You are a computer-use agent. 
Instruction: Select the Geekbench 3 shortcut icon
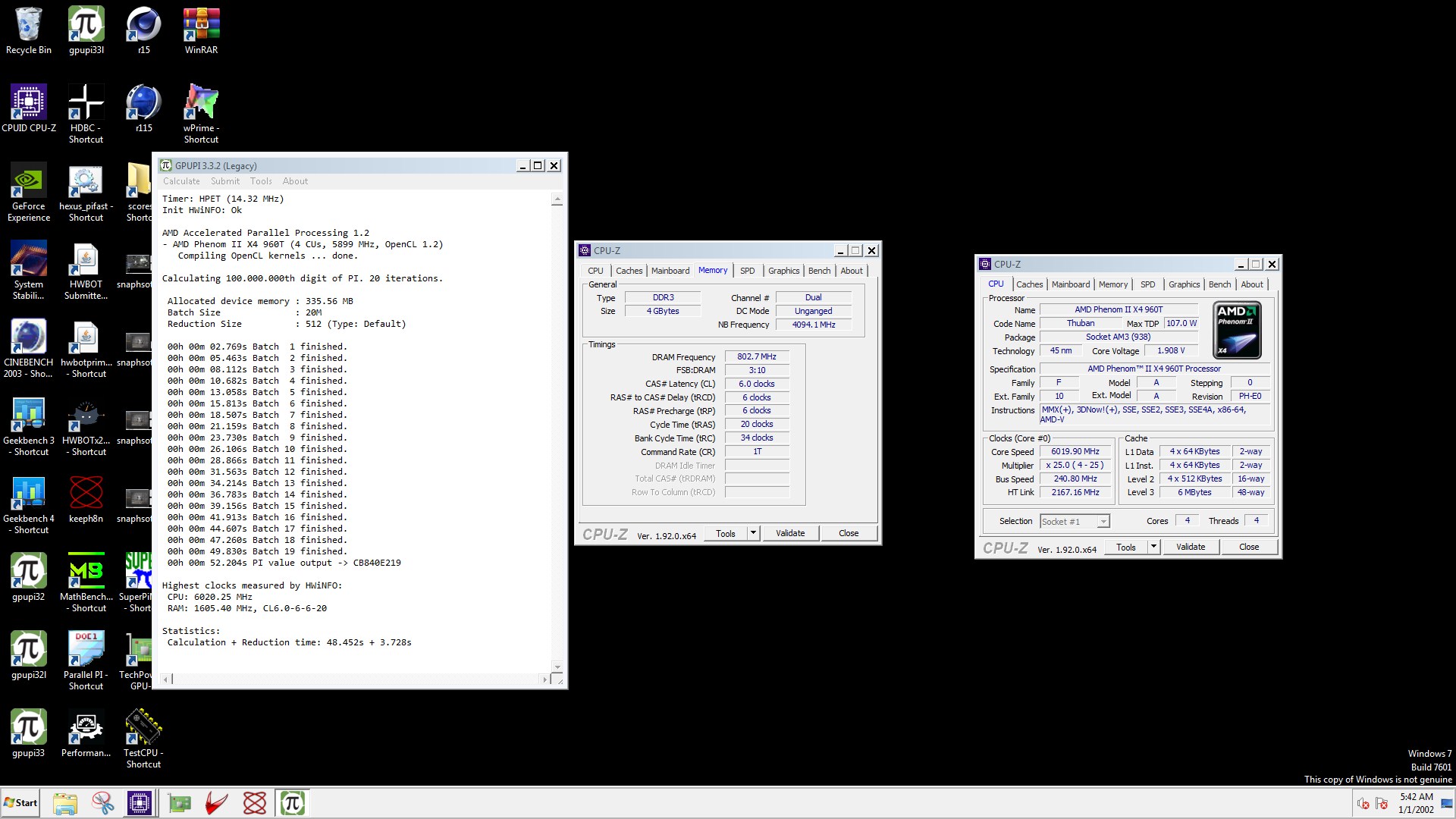tap(29, 426)
